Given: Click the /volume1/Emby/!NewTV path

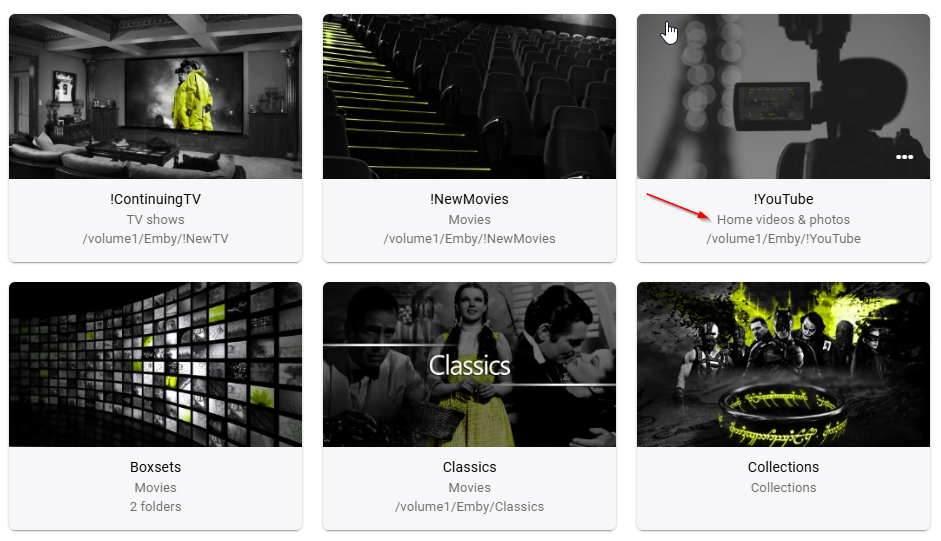Looking at the screenshot, I should pyautogui.click(x=155, y=239).
